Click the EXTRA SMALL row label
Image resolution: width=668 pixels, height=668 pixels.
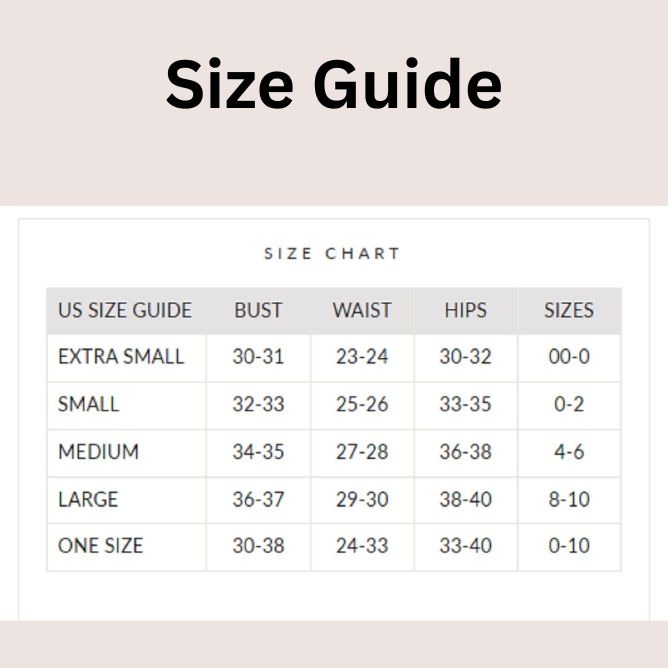tap(121, 357)
